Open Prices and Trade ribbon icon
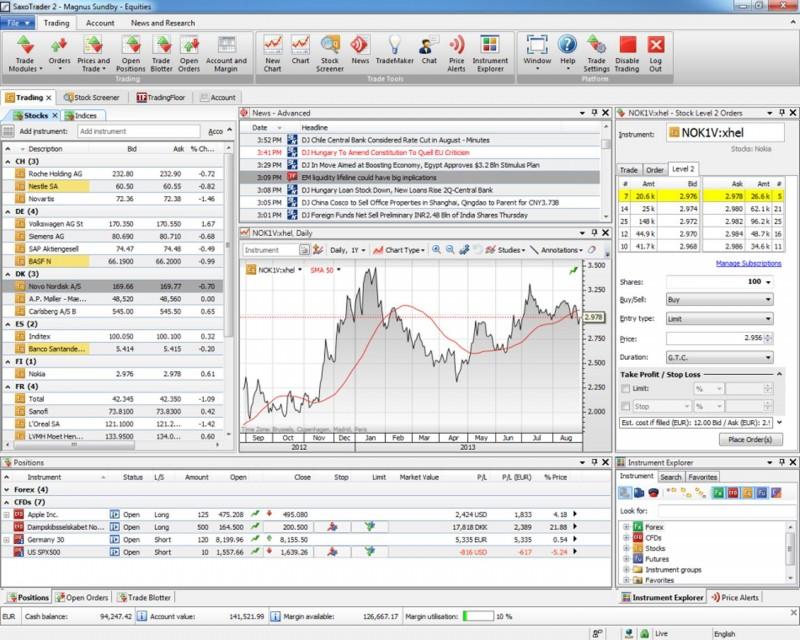800x640 pixels. click(93, 54)
